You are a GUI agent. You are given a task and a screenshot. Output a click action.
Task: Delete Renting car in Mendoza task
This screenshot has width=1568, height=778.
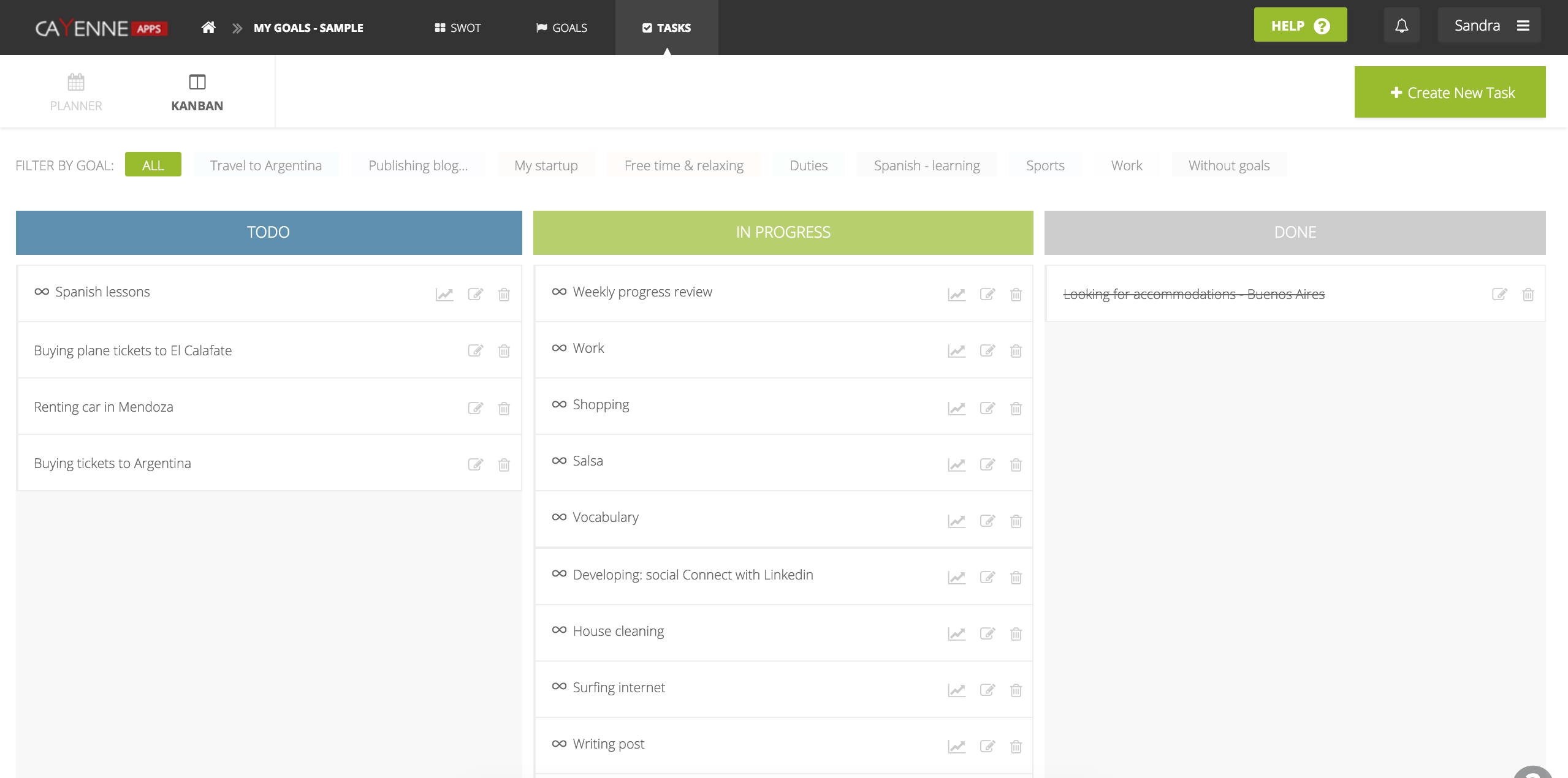coord(504,409)
